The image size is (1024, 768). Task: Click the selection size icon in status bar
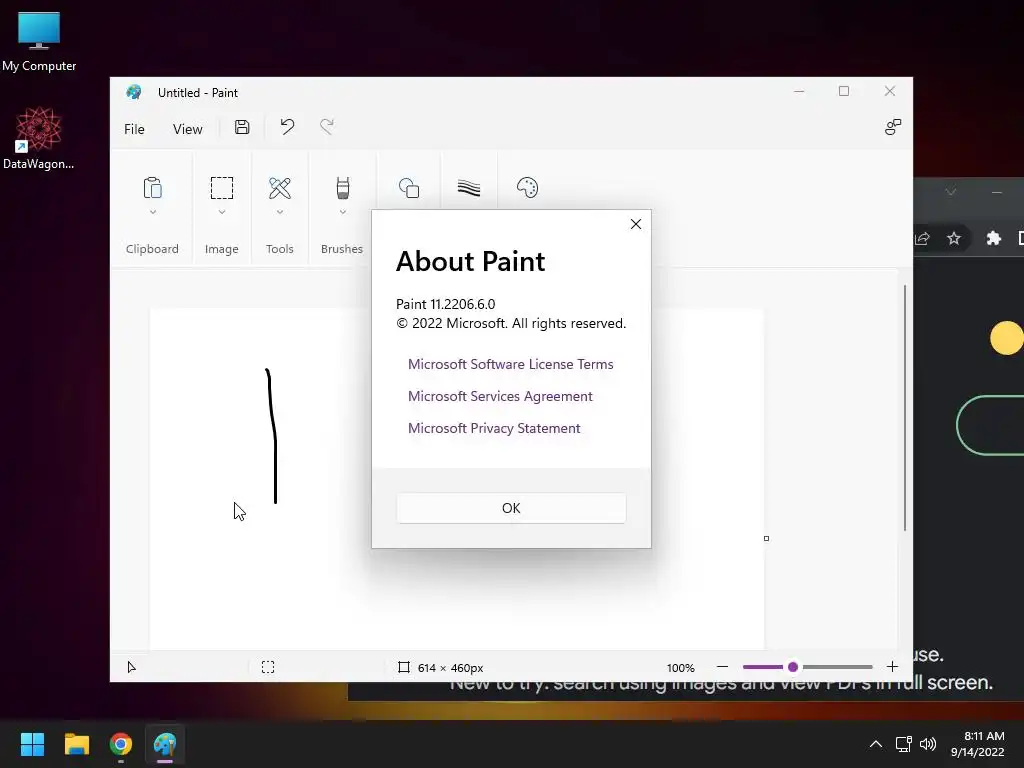tap(268, 667)
